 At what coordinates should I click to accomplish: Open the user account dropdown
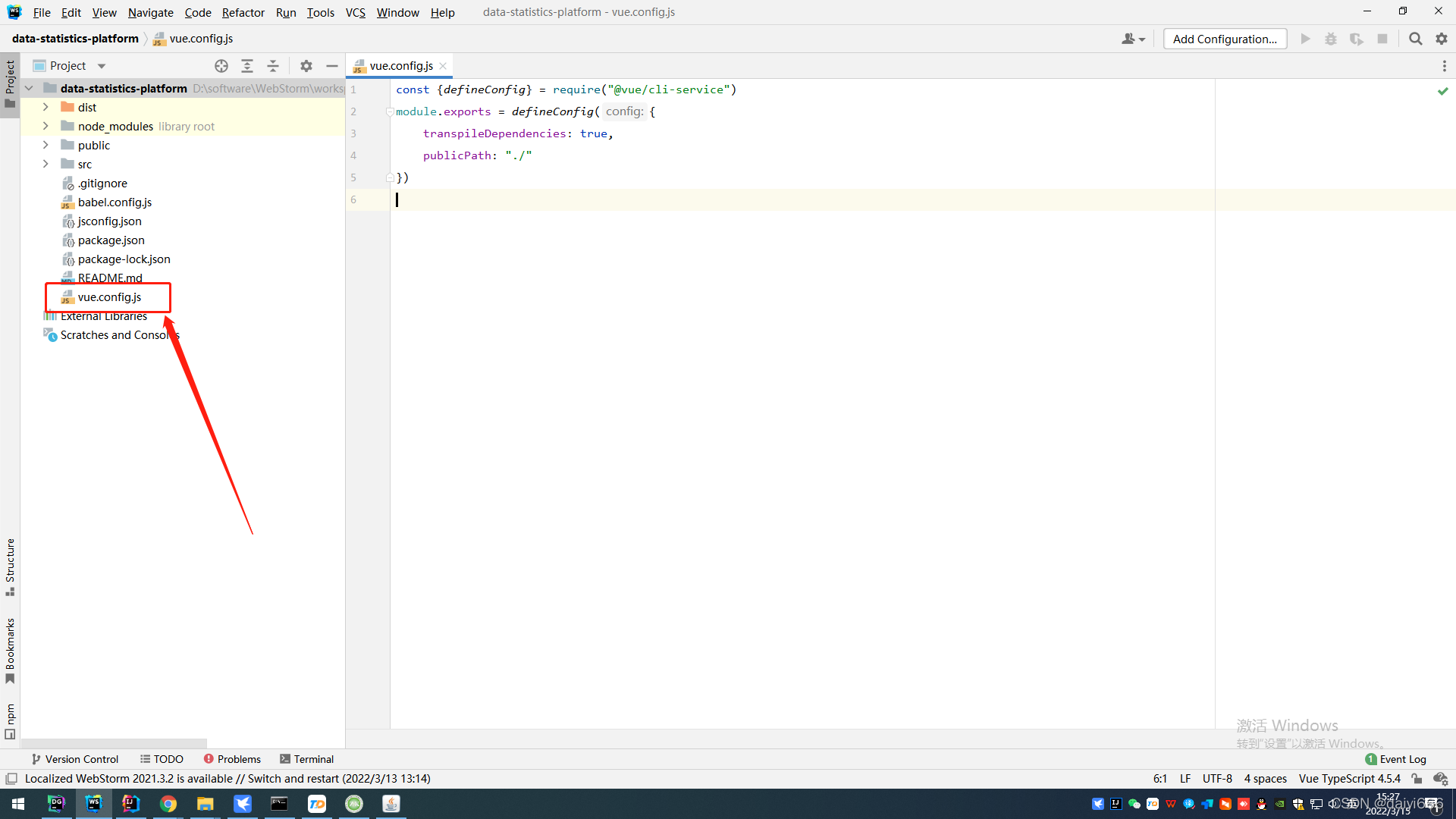(x=1133, y=39)
